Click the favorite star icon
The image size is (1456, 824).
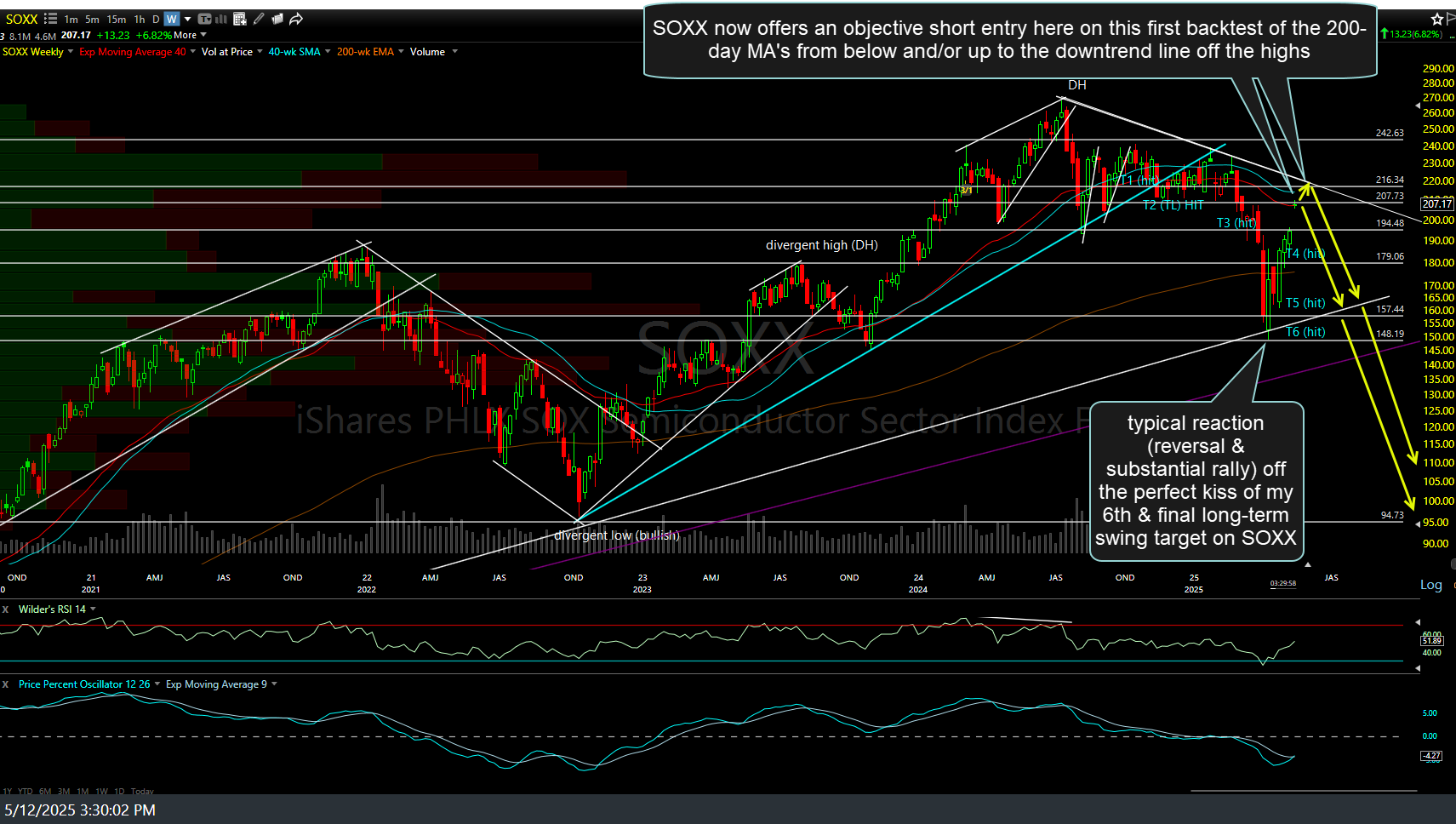(1437, 19)
